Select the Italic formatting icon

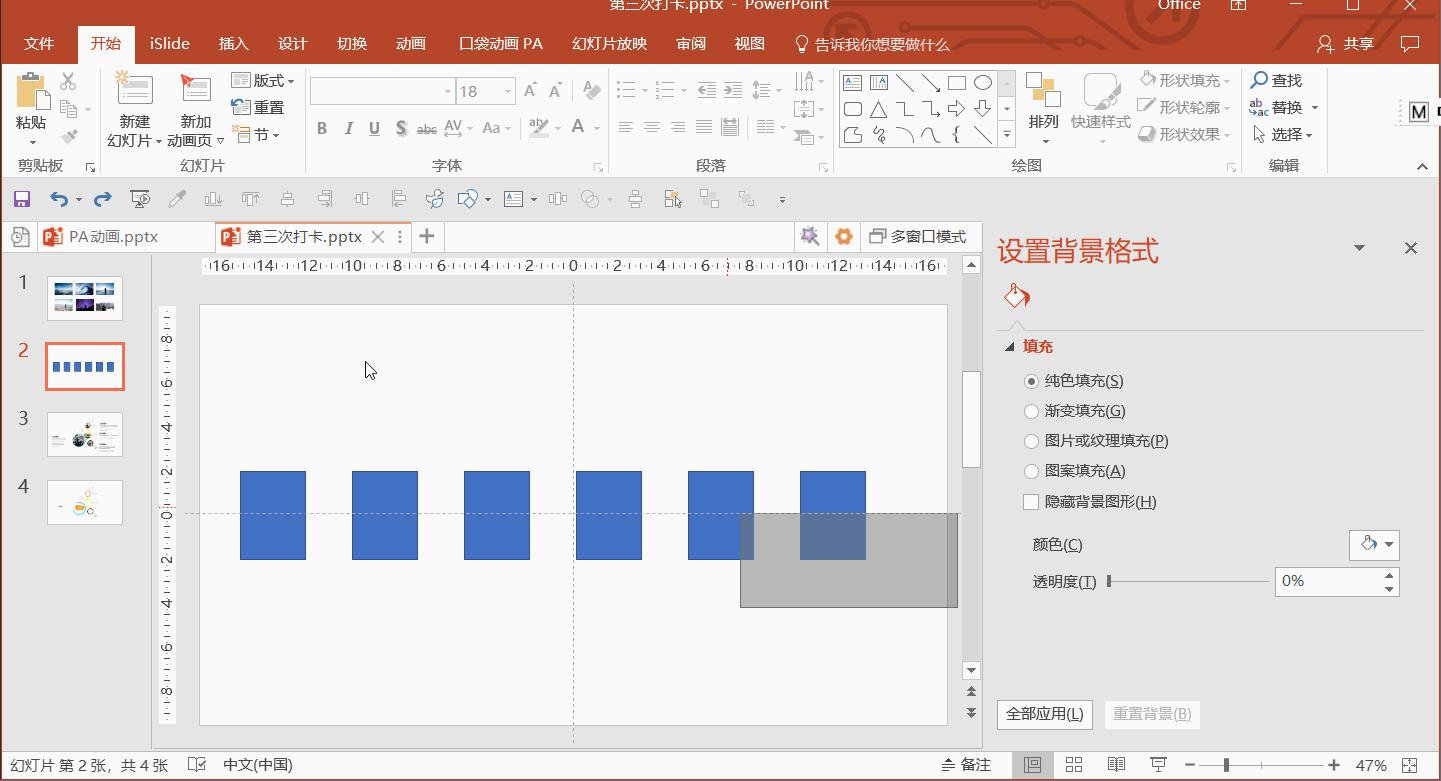[x=348, y=128]
